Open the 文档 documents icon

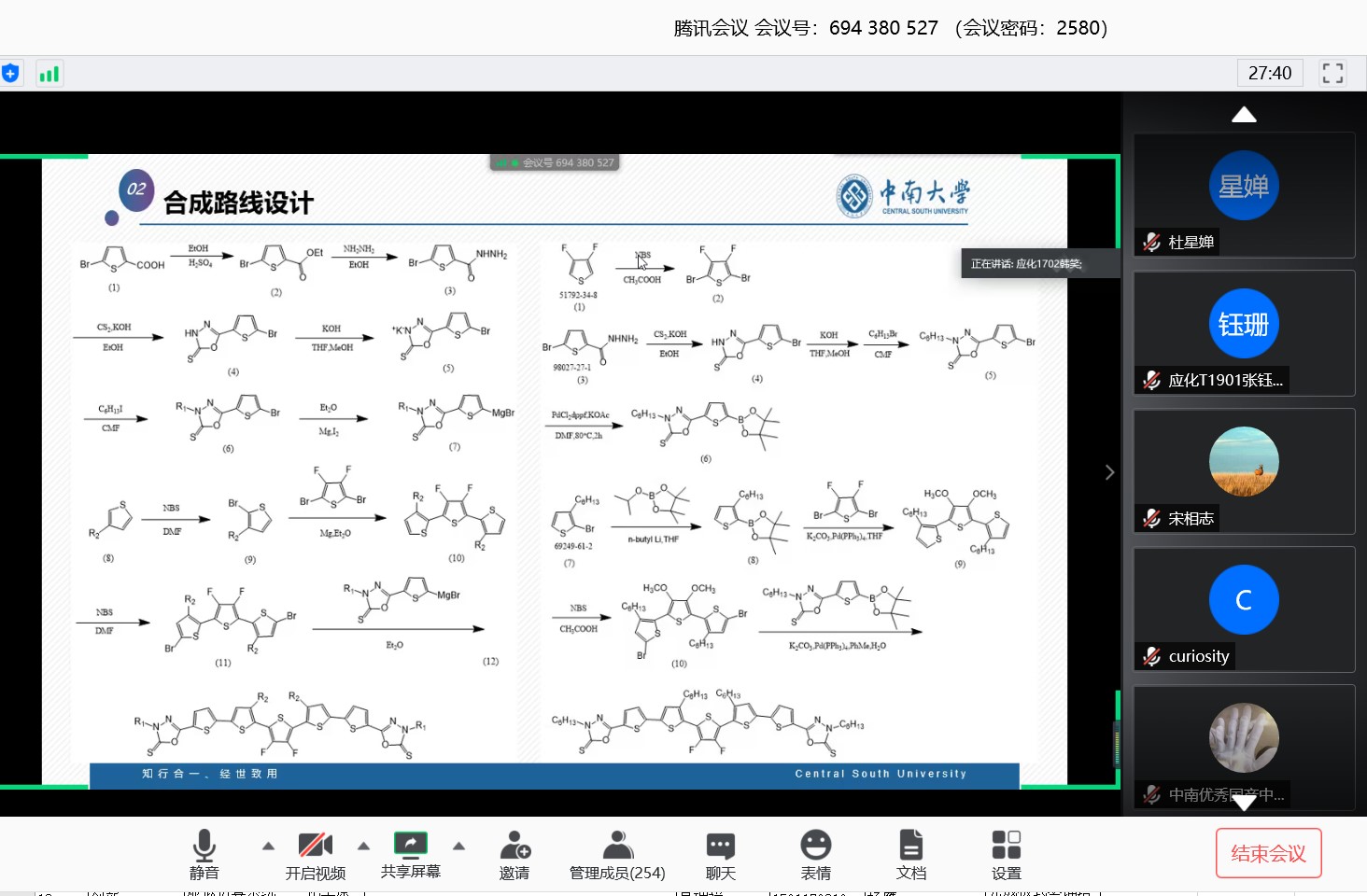(910, 846)
